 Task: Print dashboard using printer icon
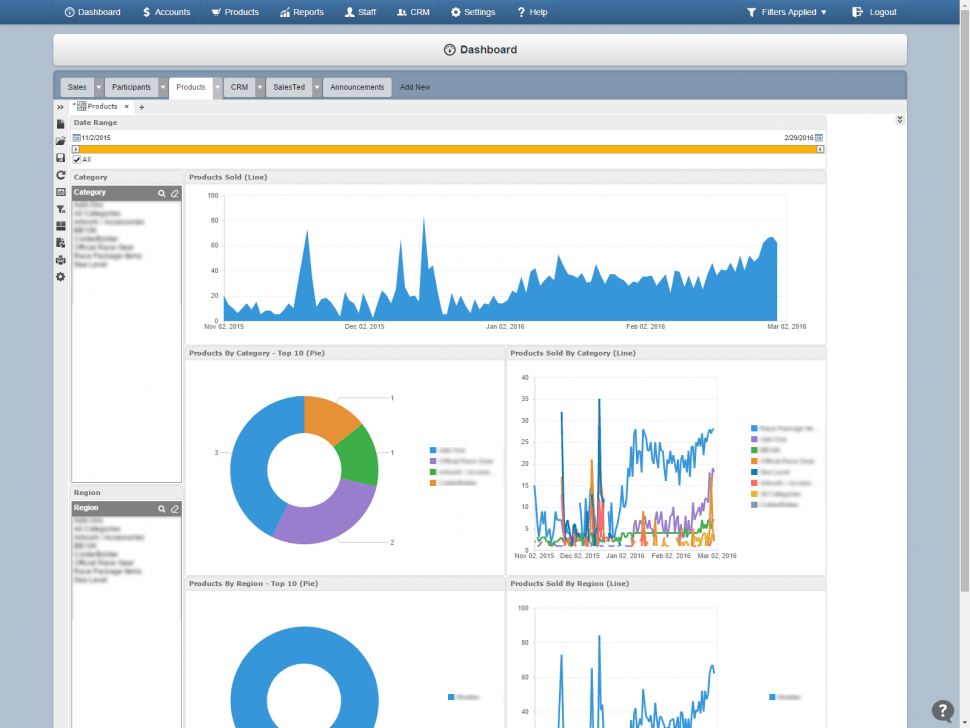(61, 260)
